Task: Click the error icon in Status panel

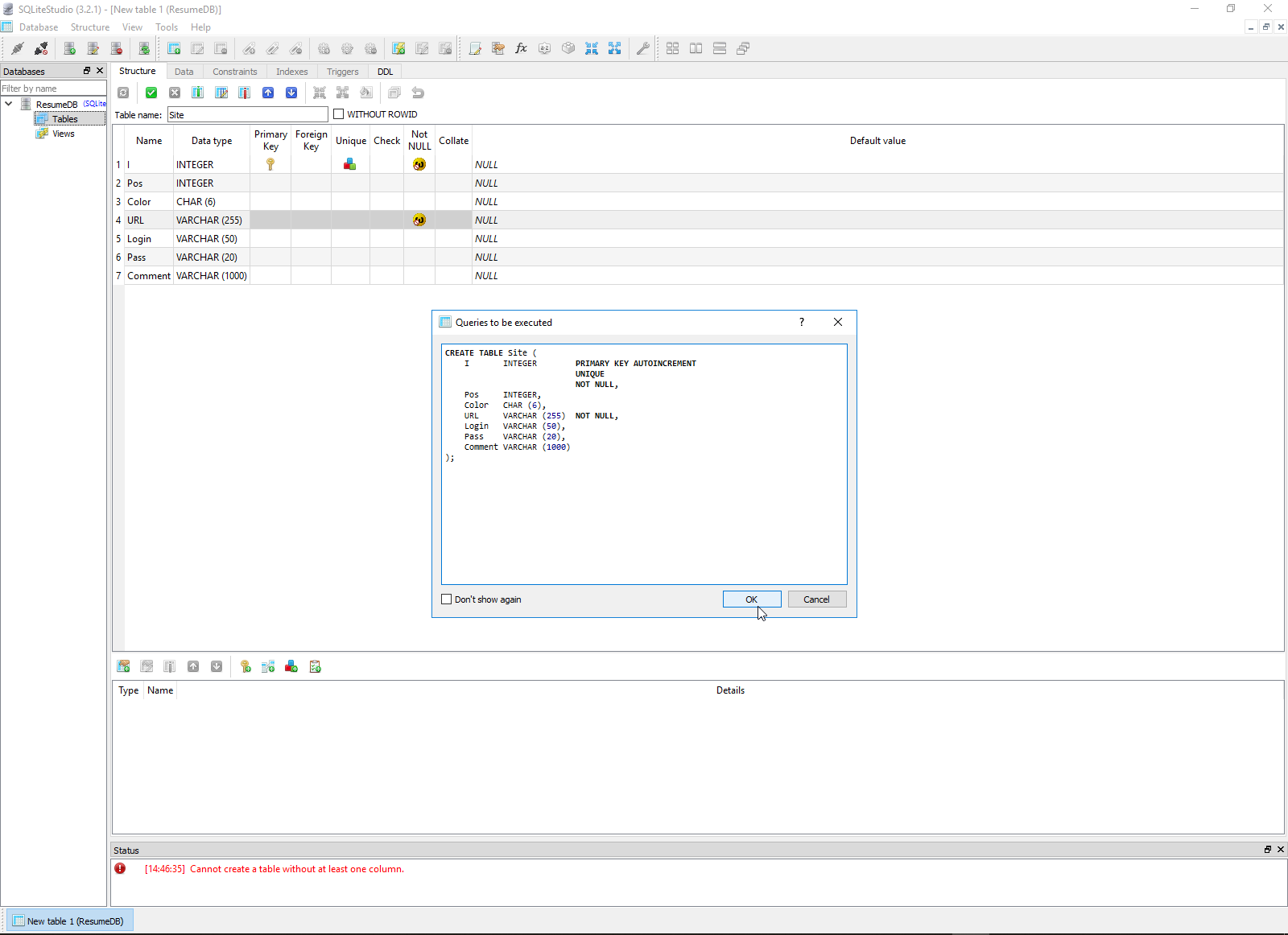Action: pyautogui.click(x=120, y=869)
